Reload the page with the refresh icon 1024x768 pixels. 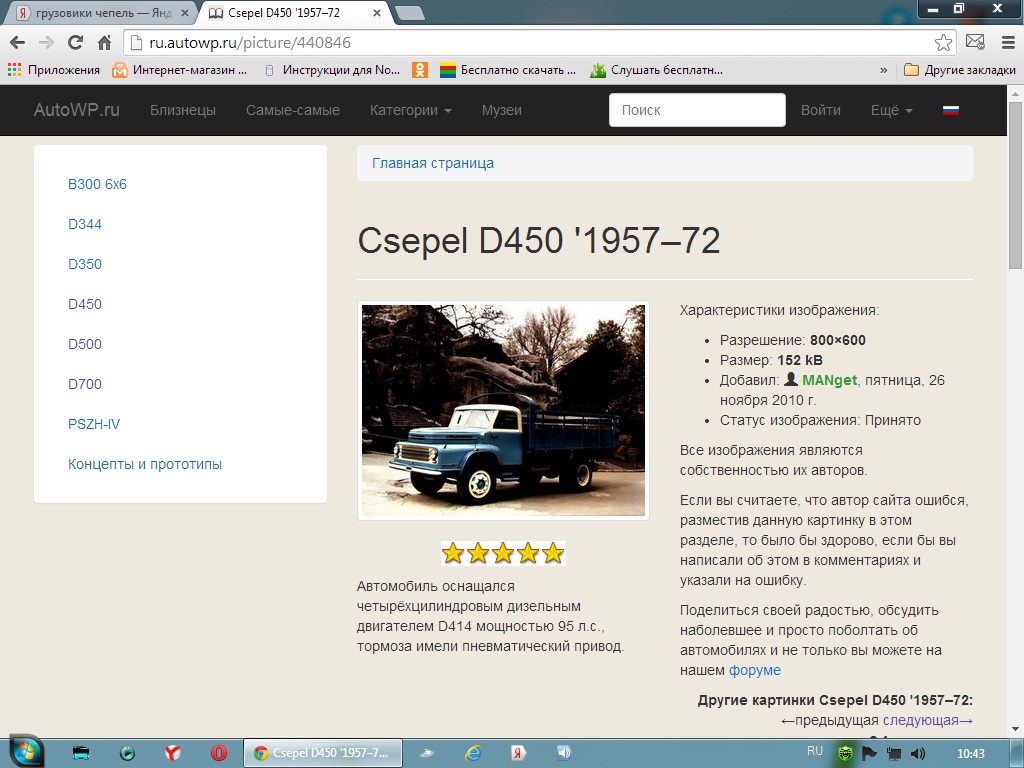[75, 43]
